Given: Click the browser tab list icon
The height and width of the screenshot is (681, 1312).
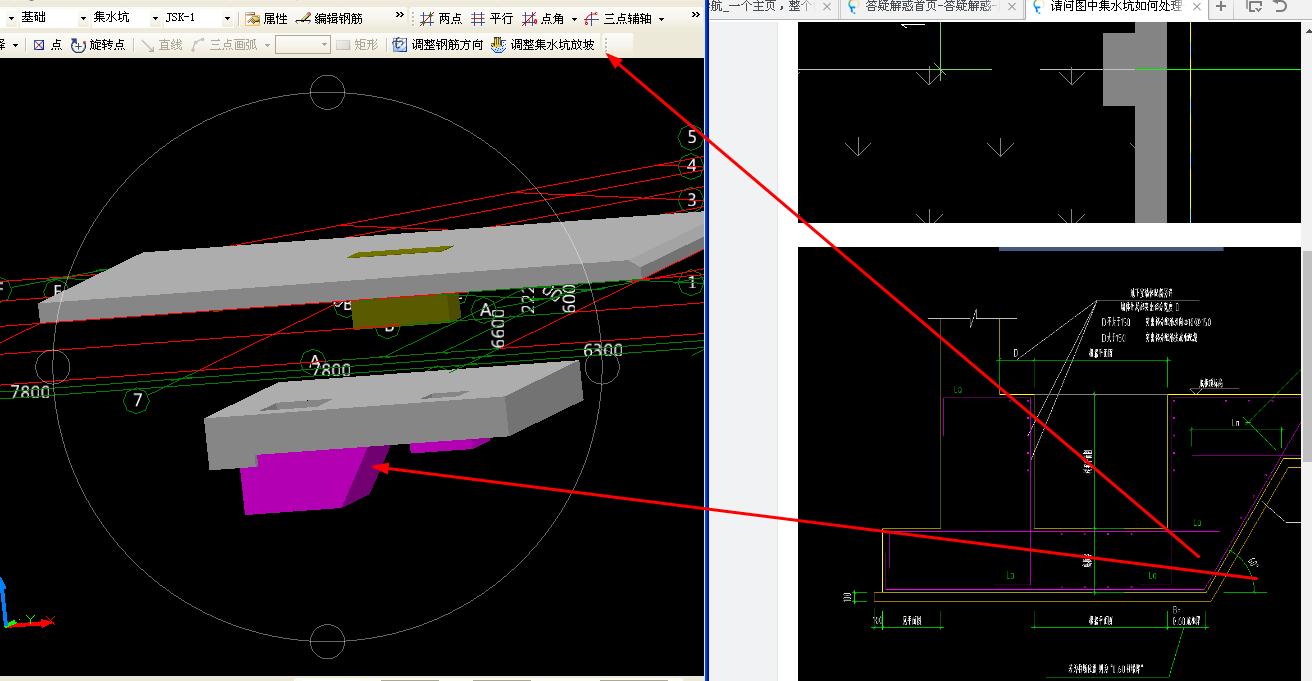Looking at the screenshot, I should coord(1254,7).
